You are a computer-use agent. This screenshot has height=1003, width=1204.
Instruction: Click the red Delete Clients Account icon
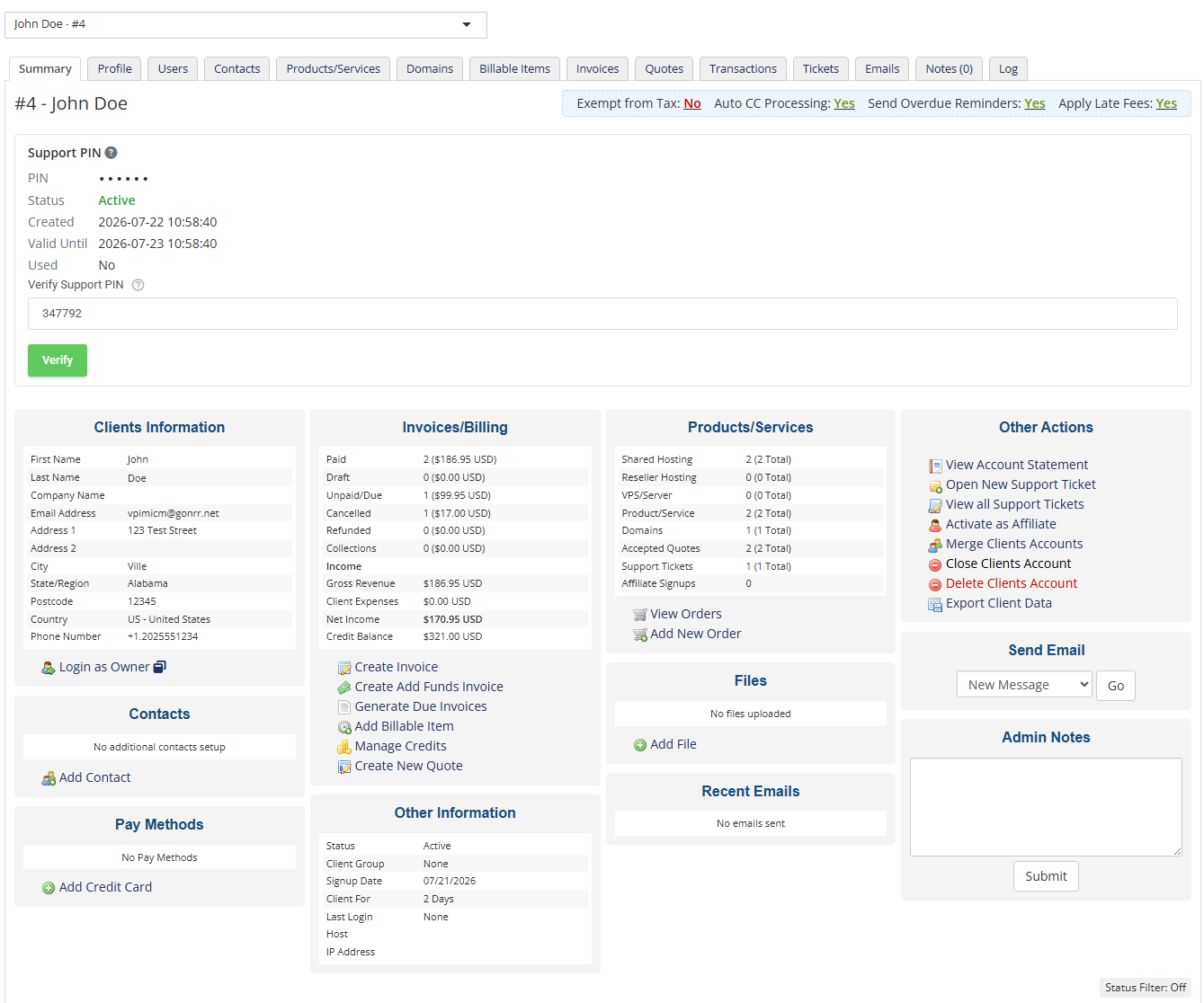(x=935, y=584)
